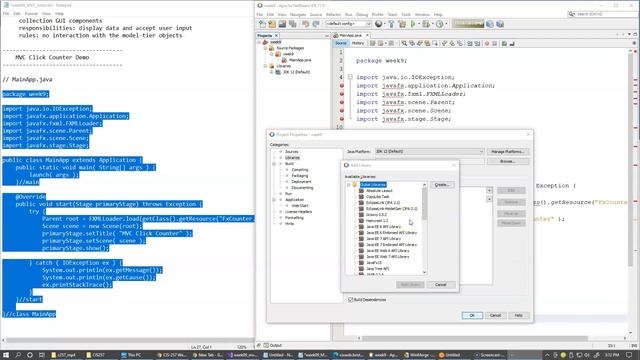This screenshot has width=640, height=360.
Task: Click Manage Platforms... button
Action: click(507, 151)
